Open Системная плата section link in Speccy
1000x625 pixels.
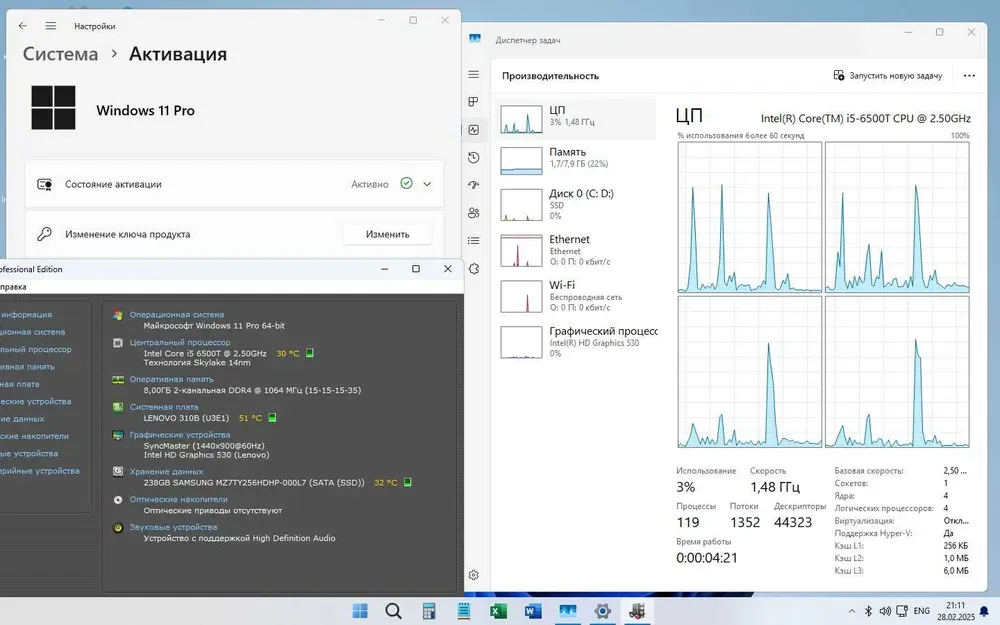coord(164,407)
